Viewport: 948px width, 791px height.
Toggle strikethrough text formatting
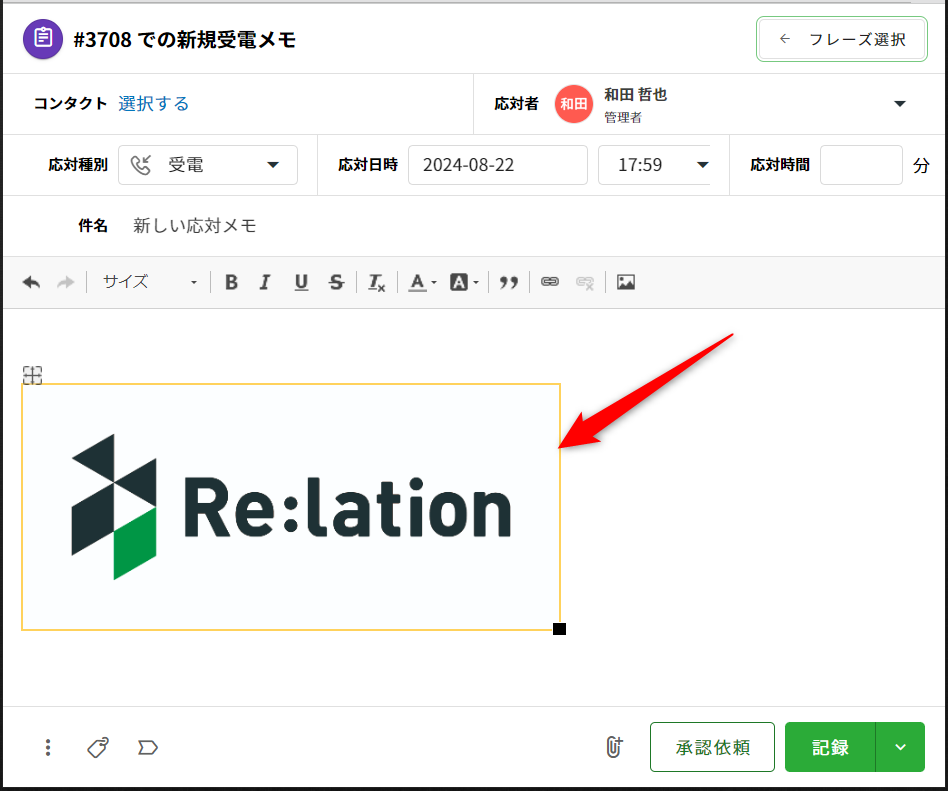click(336, 283)
